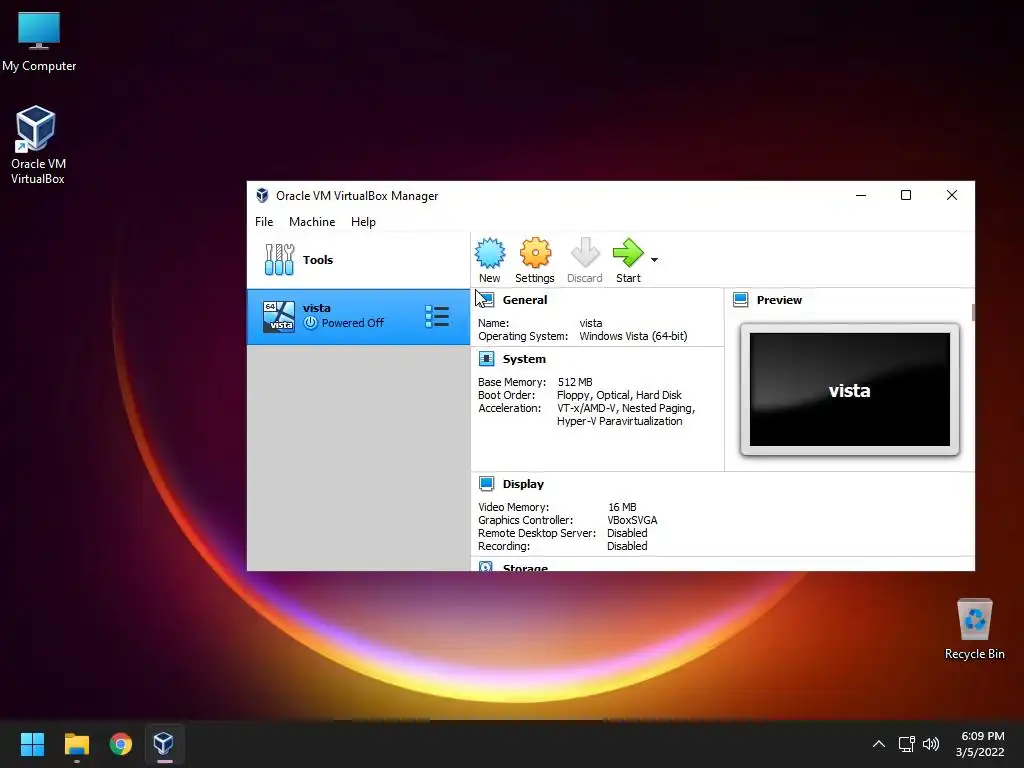Click the Storage section disk icon
1024x768 pixels.
tap(487, 566)
